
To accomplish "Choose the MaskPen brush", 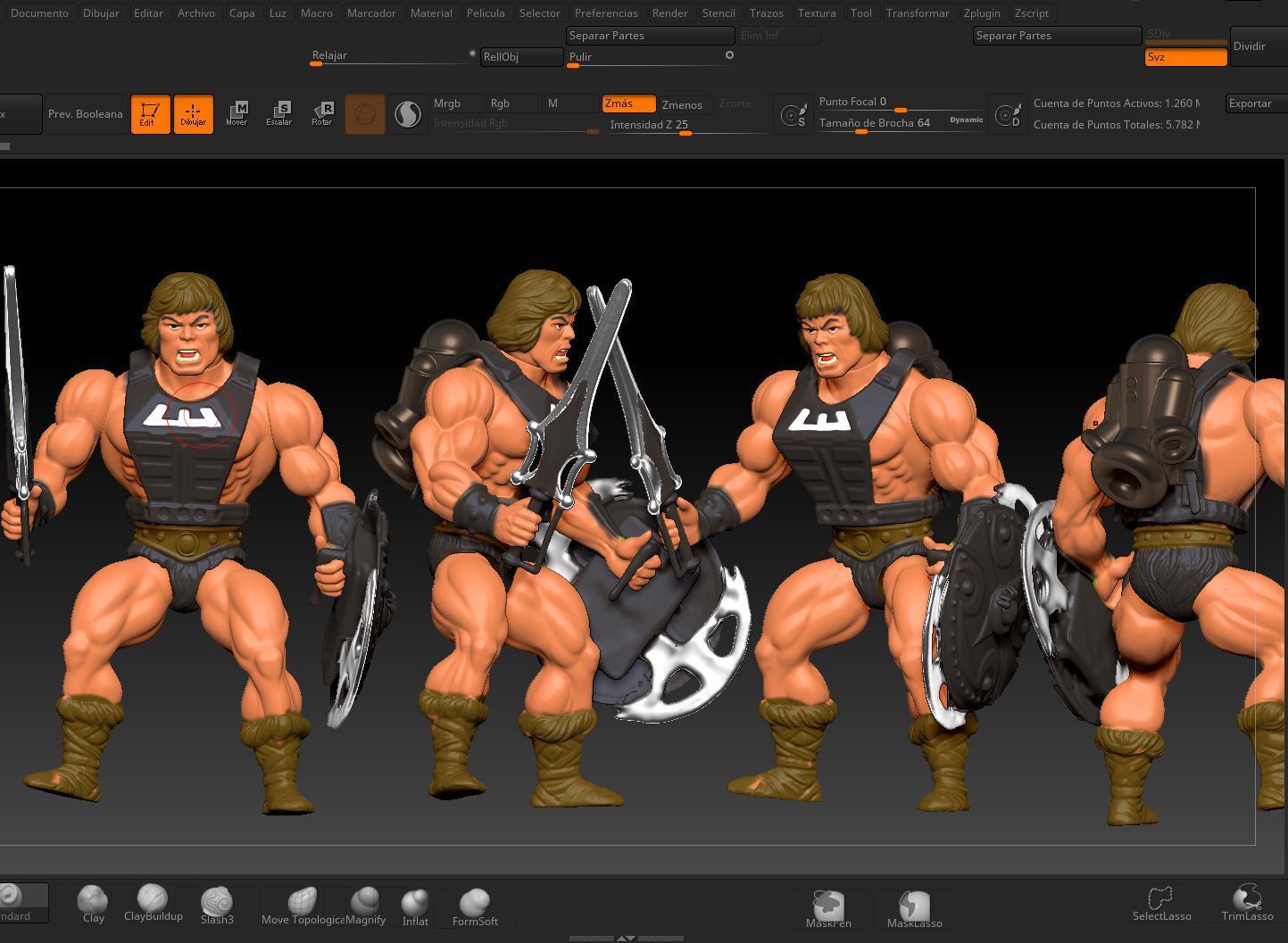I will pos(828,909).
